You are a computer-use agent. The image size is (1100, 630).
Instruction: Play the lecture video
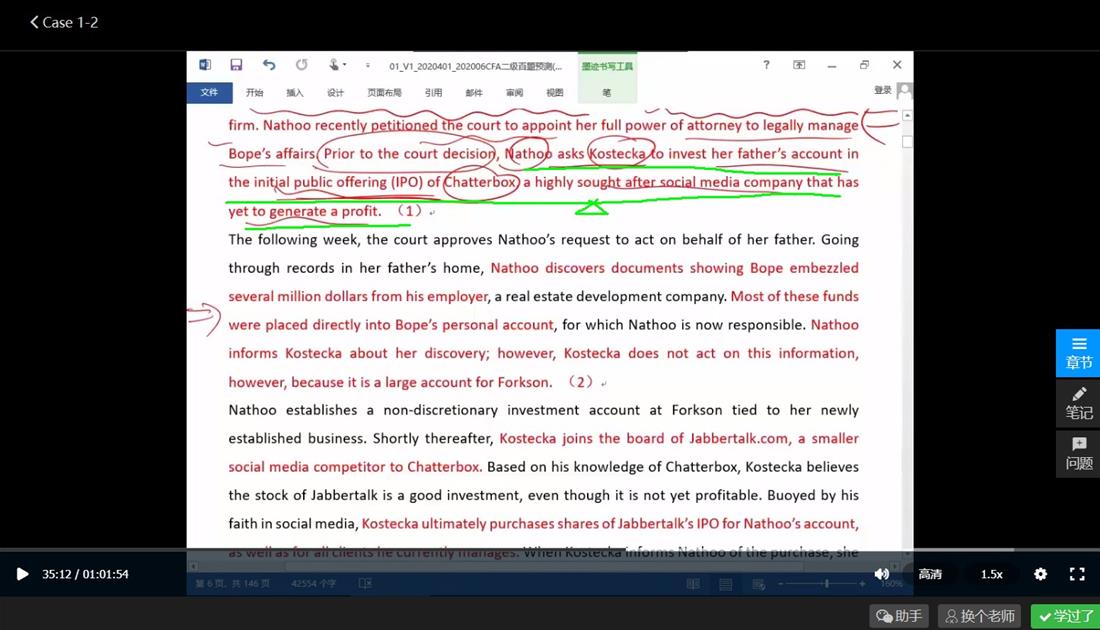click(22, 574)
